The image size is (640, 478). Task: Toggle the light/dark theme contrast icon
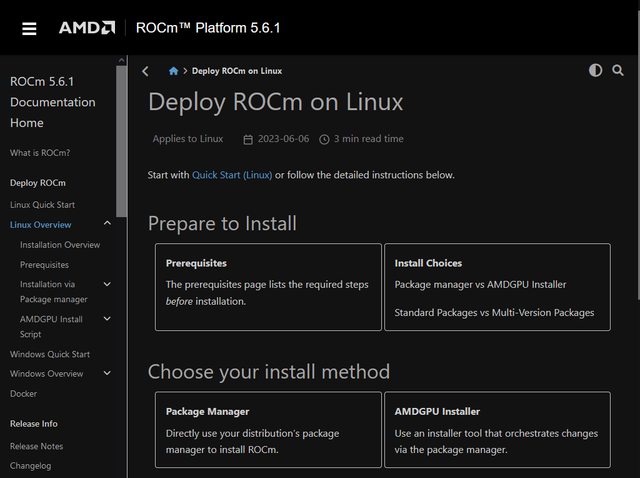[x=596, y=70]
